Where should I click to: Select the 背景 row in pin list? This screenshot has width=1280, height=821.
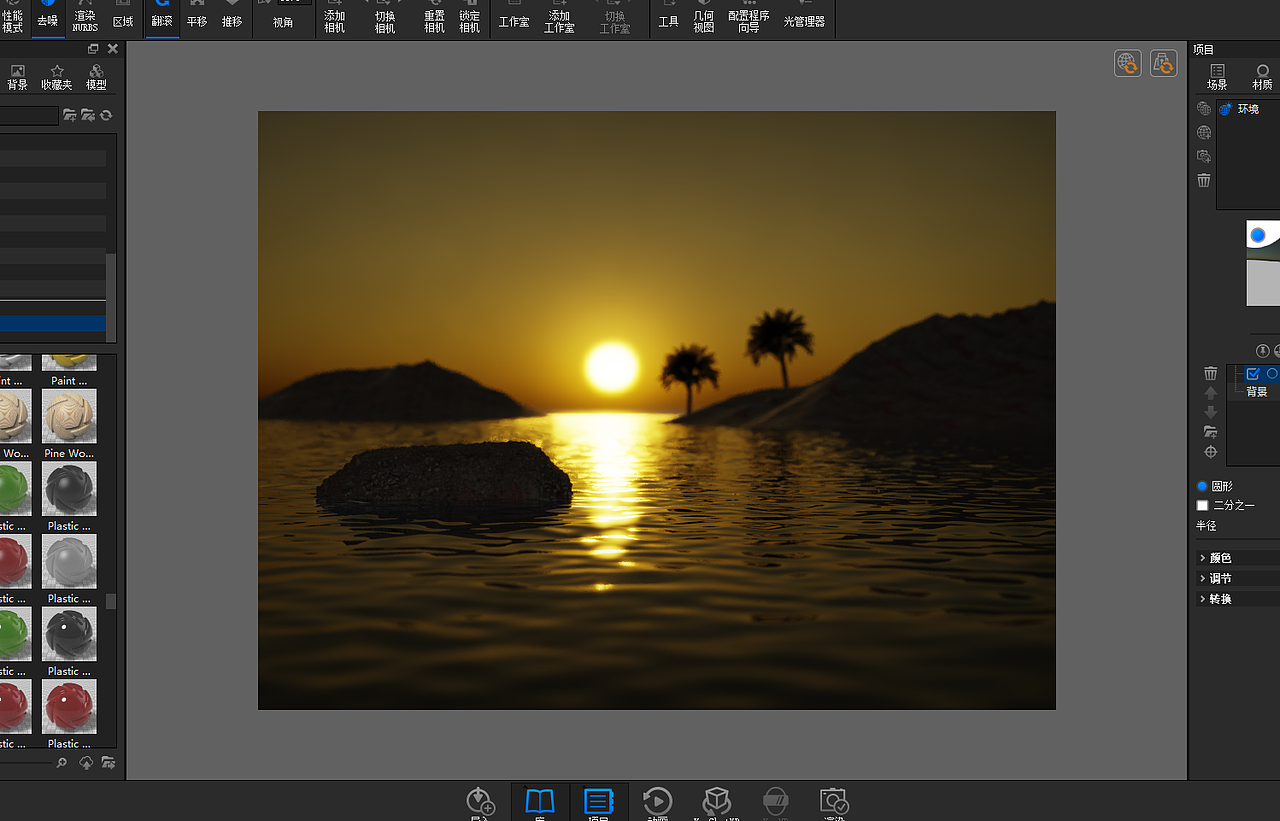coord(1257,392)
